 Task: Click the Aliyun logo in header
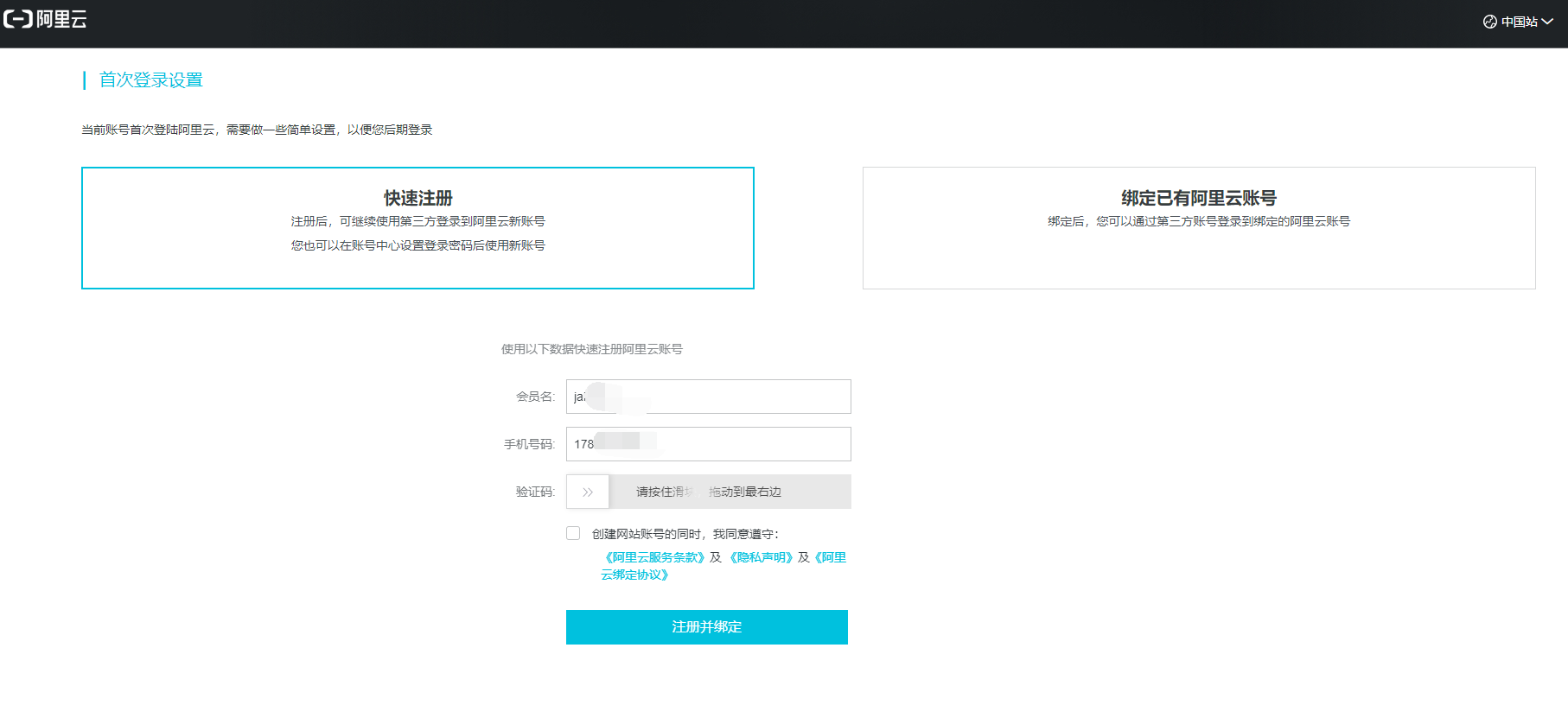pyautogui.click(x=46, y=19)
